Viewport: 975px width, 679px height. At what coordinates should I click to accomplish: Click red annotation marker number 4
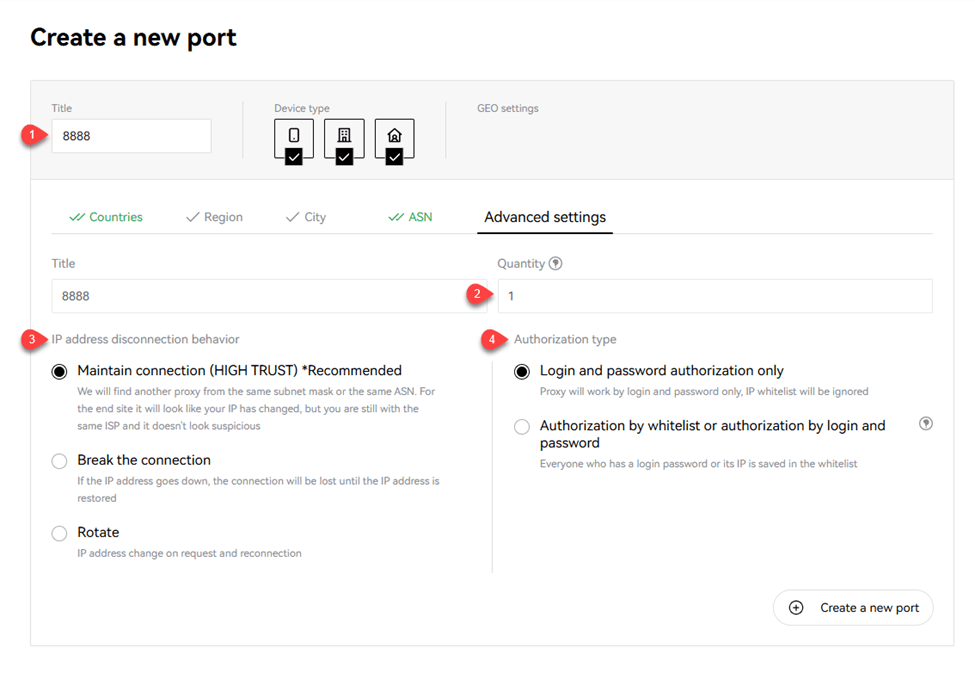[494, 340]
